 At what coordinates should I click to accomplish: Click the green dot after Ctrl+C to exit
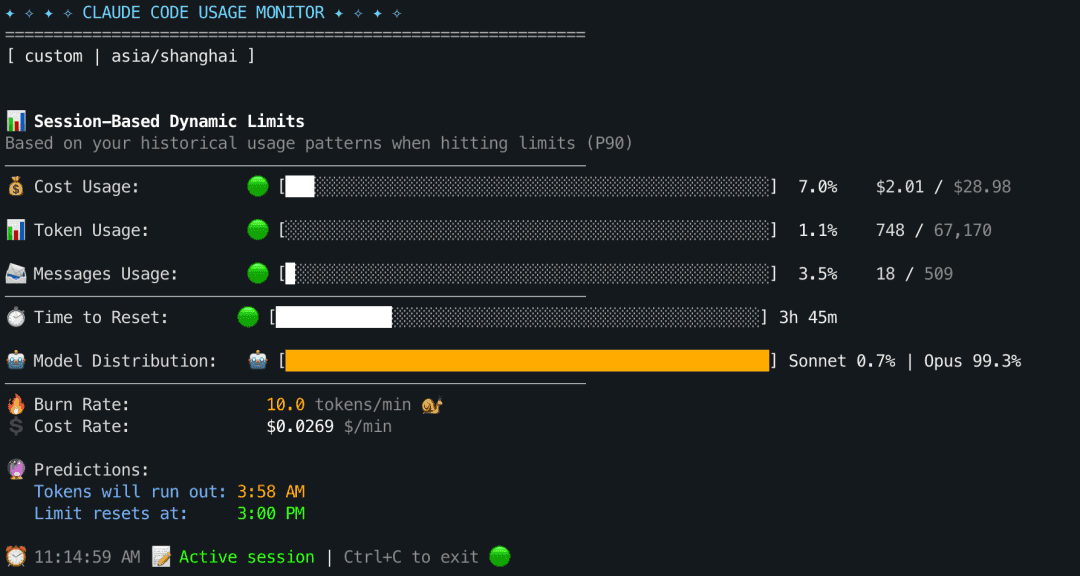(499, 557)
